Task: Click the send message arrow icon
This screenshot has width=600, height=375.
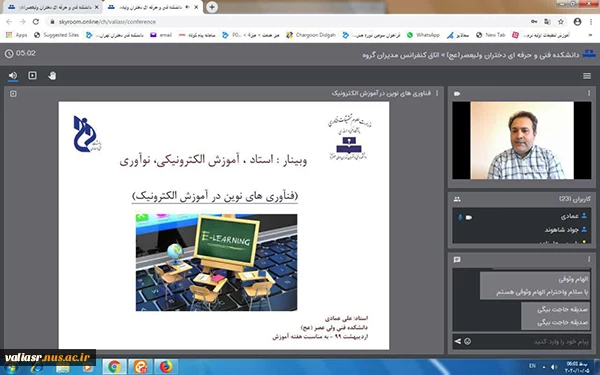Action: click(458, 341)
